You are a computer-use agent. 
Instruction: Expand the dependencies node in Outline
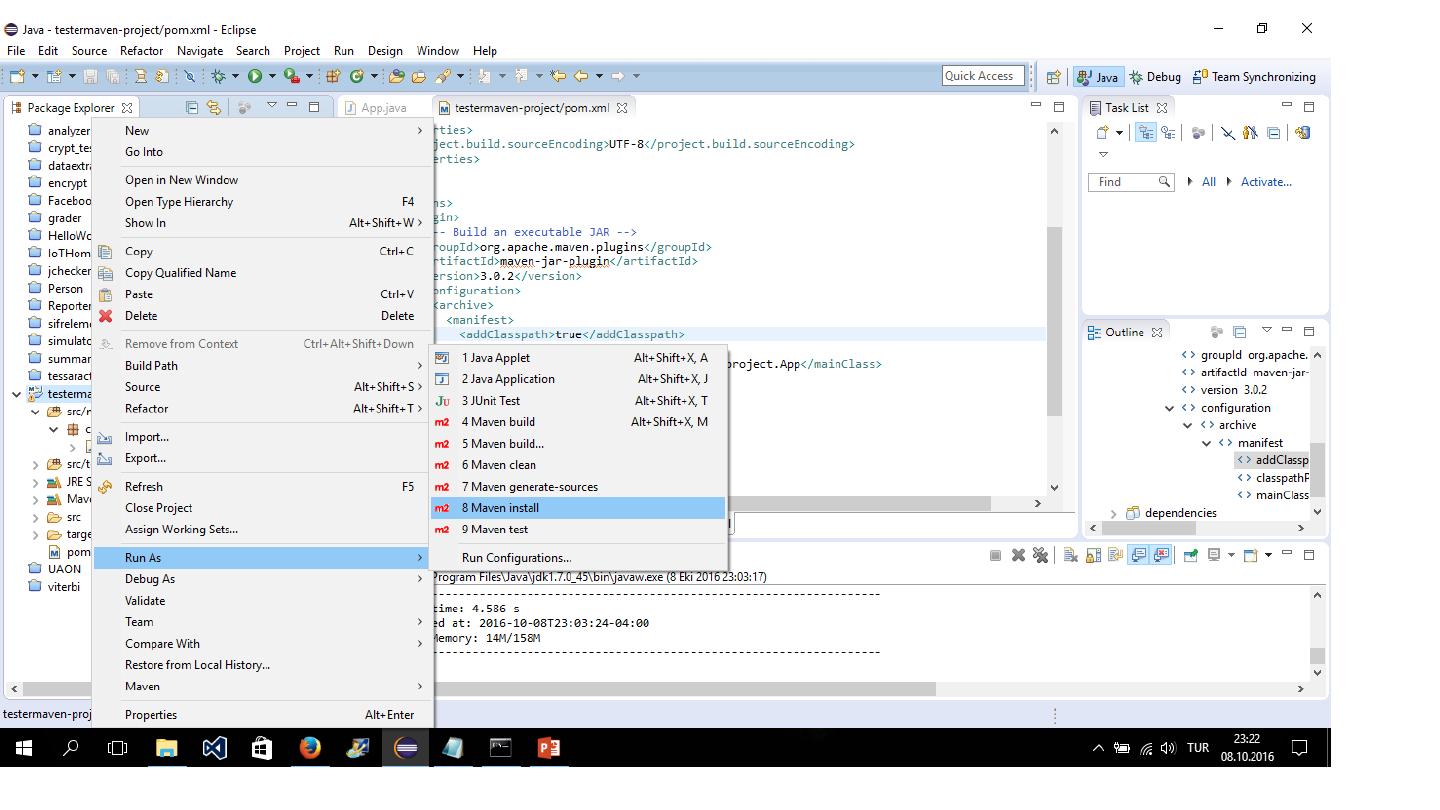click(x=1113, y=513)
